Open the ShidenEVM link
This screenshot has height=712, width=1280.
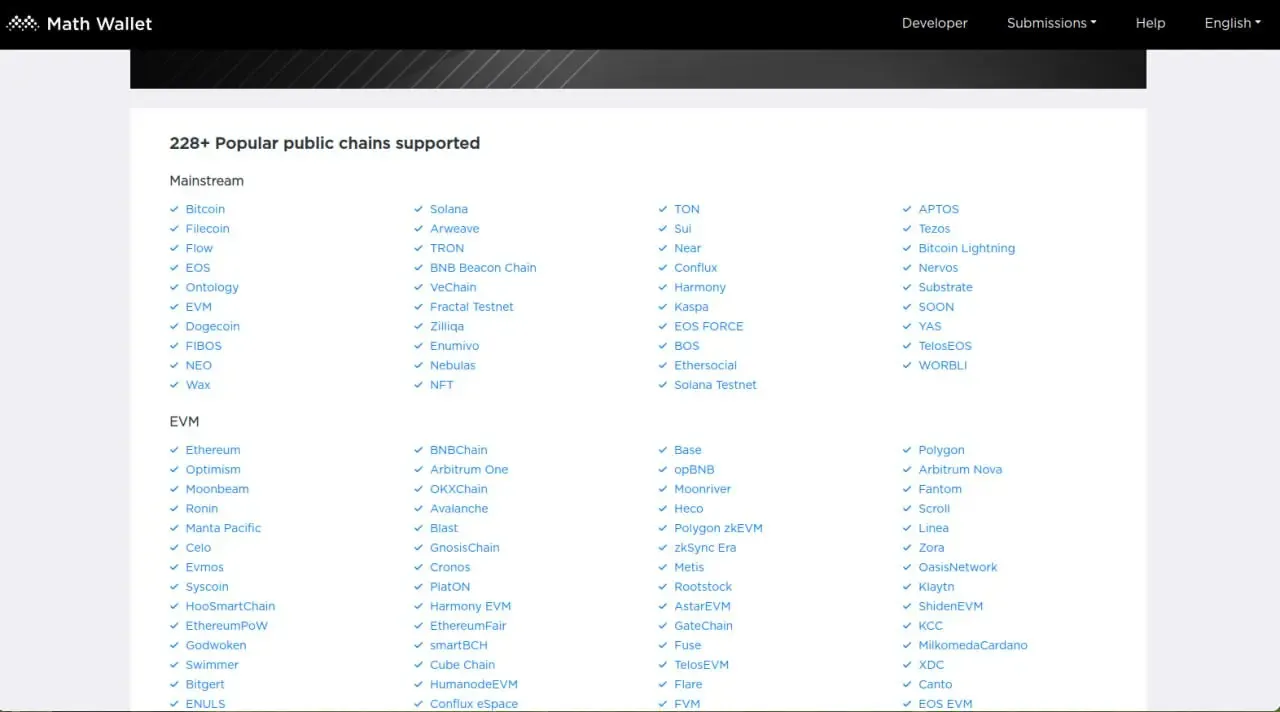pos(950,606)
